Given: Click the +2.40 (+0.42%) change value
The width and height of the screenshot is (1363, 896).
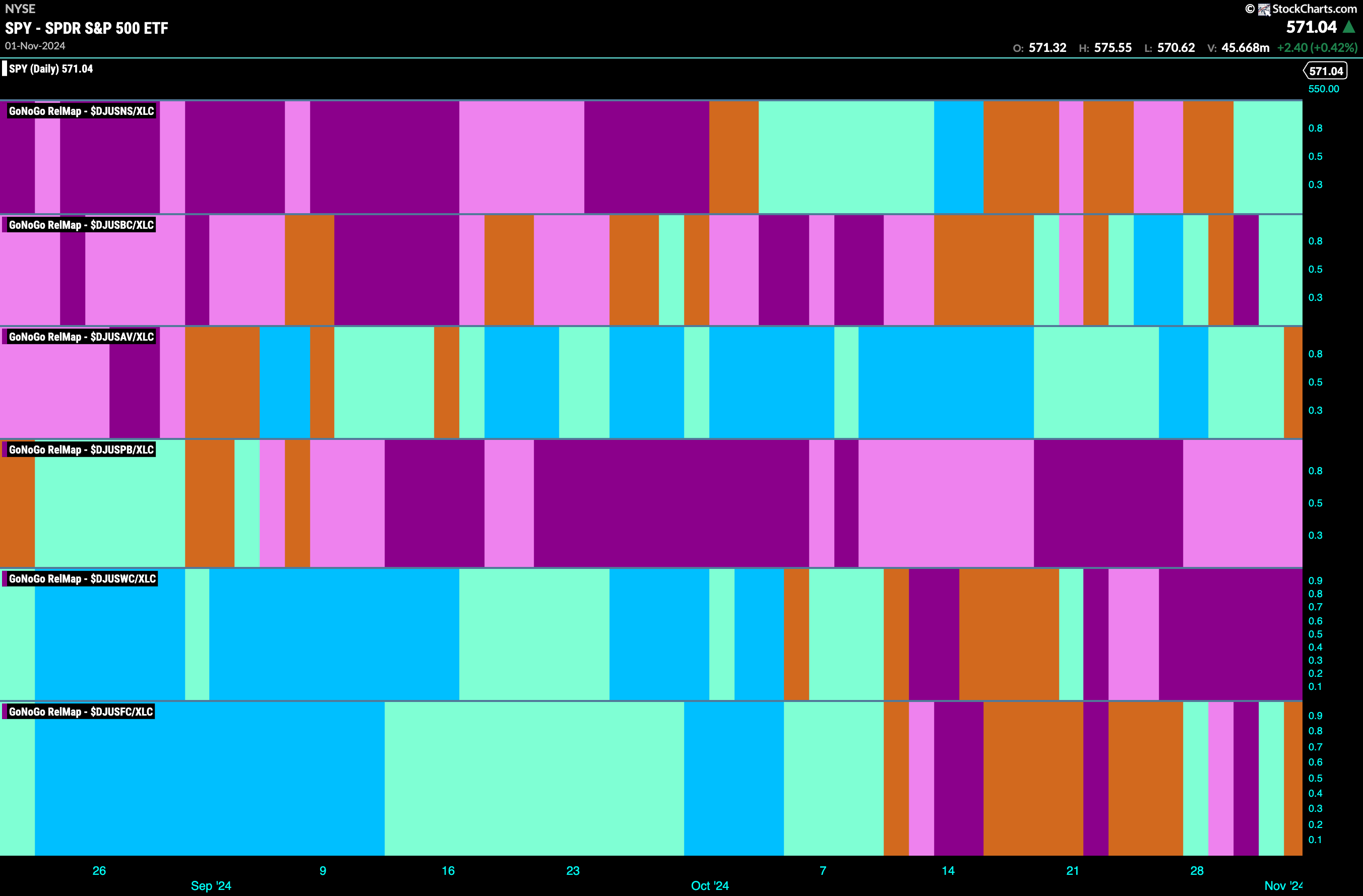Looking at the screenshot, I should 1317,47.
